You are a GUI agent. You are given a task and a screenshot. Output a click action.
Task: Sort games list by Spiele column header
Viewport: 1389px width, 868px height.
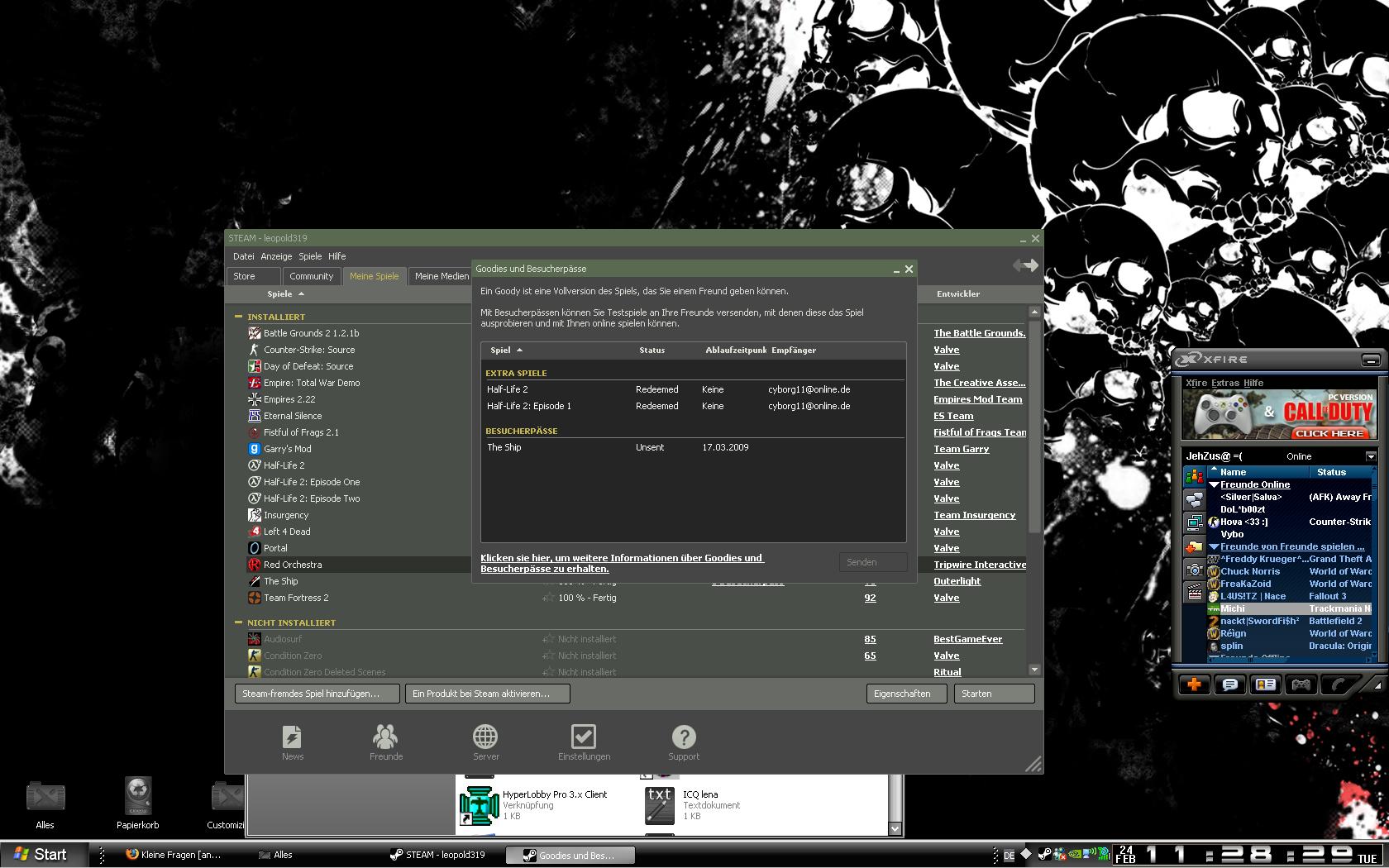(x=286, y=293)
